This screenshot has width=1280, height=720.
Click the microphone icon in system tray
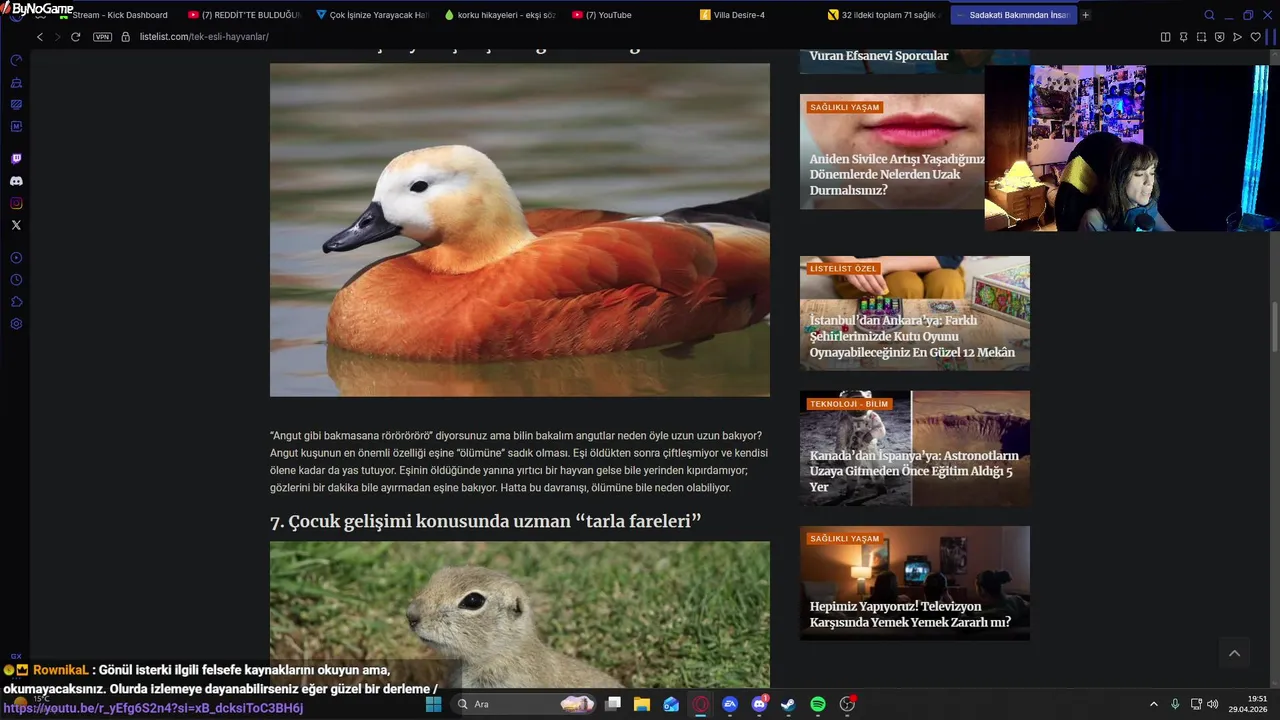1175,704
